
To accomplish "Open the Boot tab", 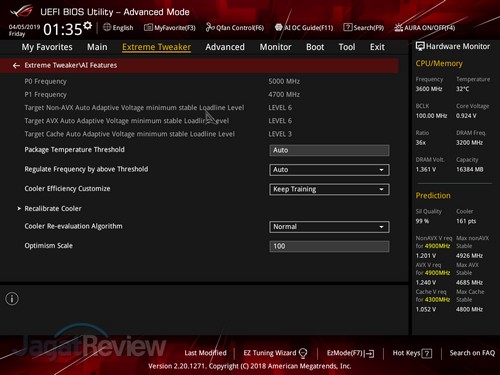I will [x=315, y=47].
